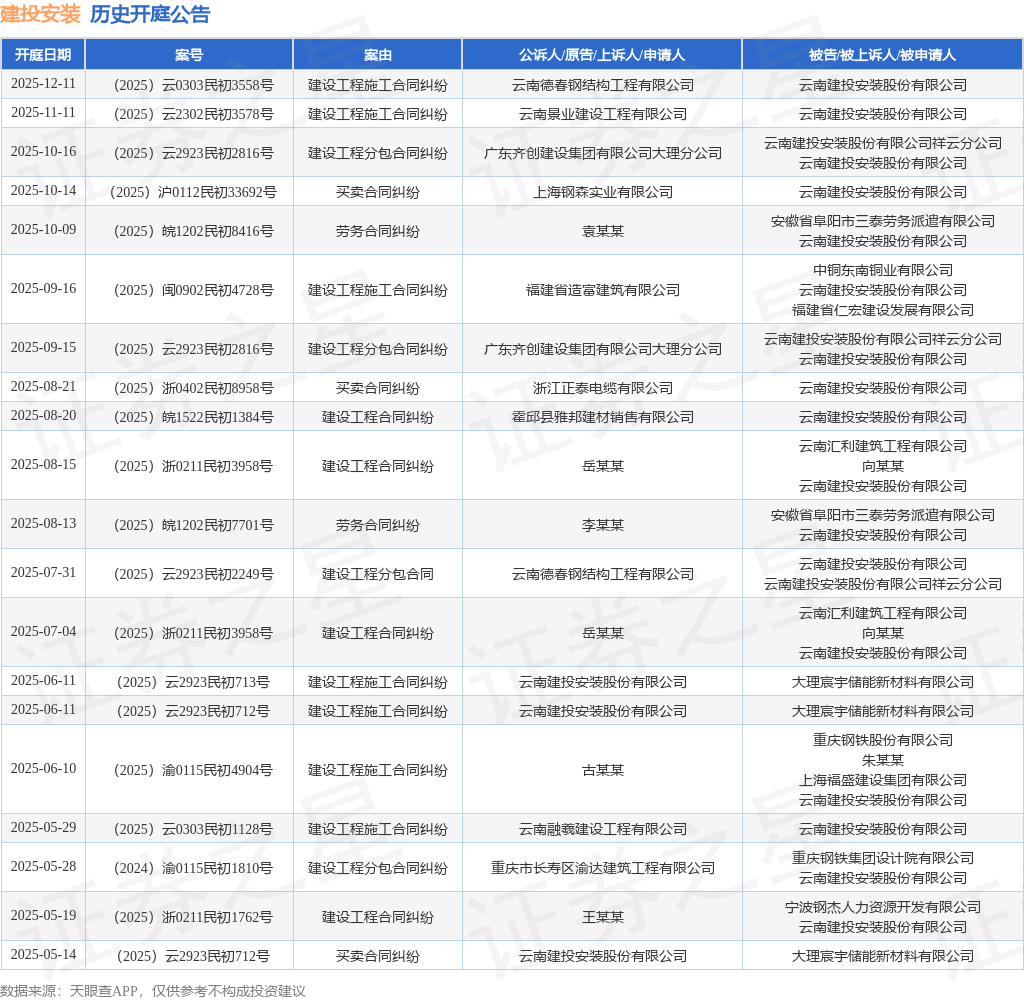Select case number (2025)云2923民初713号

point(193,682)
